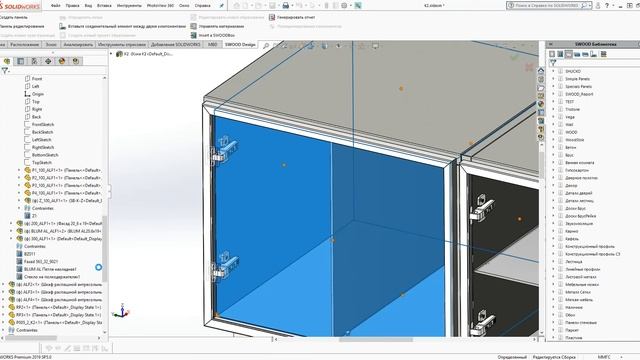The width and height of the screenshot is (640, 360).
Task: Click the green checkmark confirmation corner icon
Action: (x=514, y=58)
